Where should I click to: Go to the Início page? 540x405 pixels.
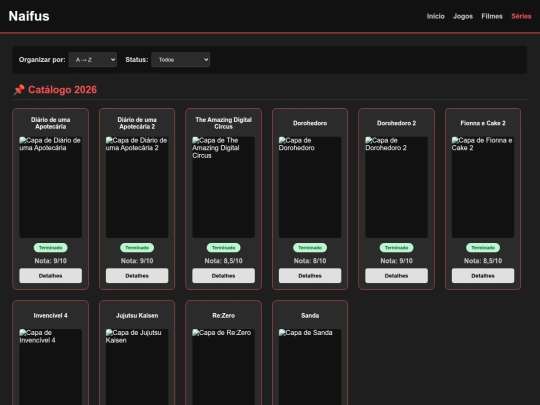click(x=436, y=16)
